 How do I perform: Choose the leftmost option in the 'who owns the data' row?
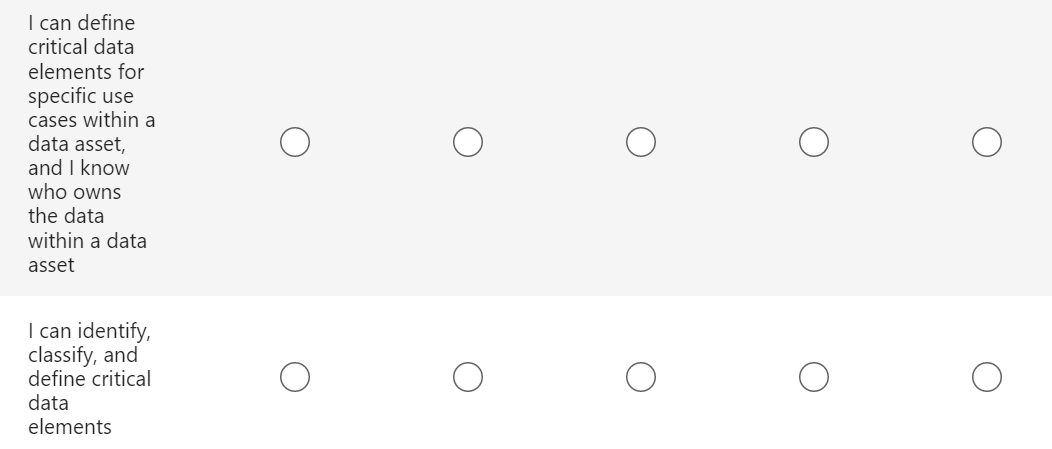tap(294, 143)
